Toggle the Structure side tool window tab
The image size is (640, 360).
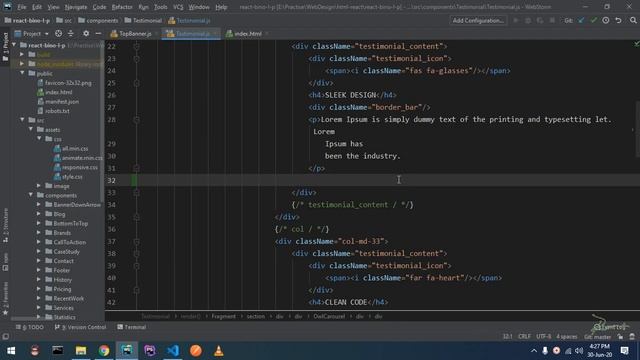[x=5, y=225]
